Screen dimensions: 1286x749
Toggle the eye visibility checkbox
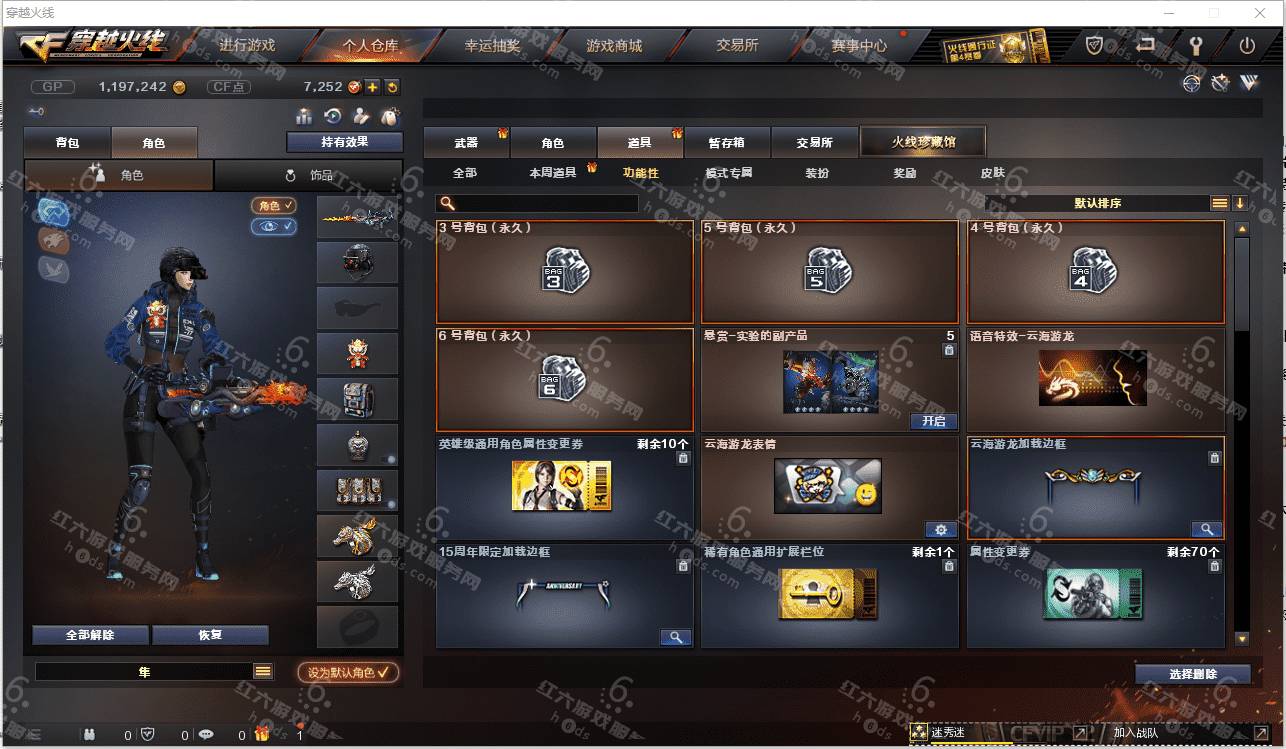[x=274, y=226]
